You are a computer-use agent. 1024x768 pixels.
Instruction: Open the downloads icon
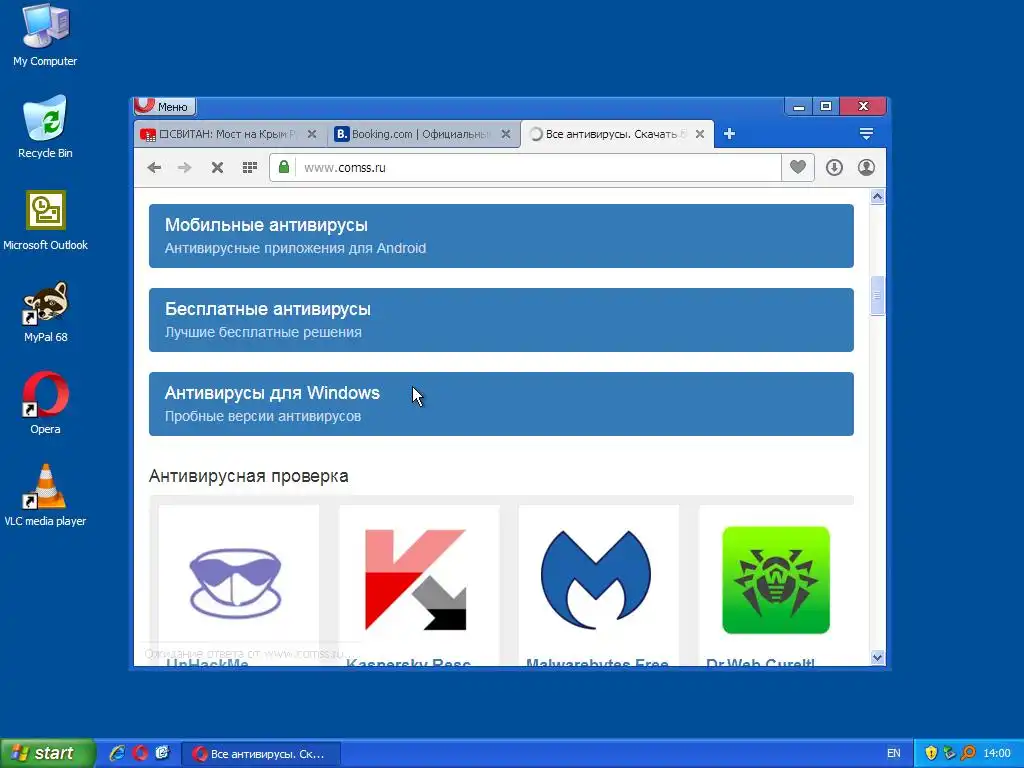tap(834, 168)
